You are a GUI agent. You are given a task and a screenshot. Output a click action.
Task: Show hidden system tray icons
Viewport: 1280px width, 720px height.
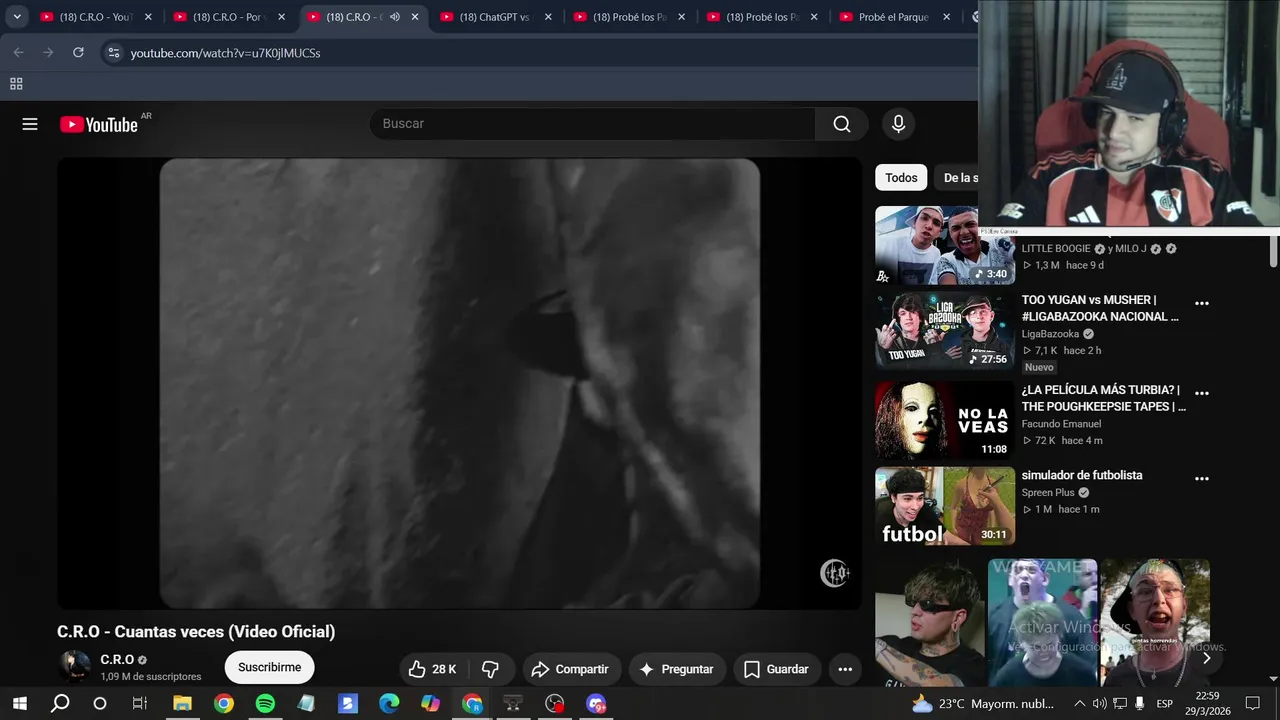(1079, 704)
